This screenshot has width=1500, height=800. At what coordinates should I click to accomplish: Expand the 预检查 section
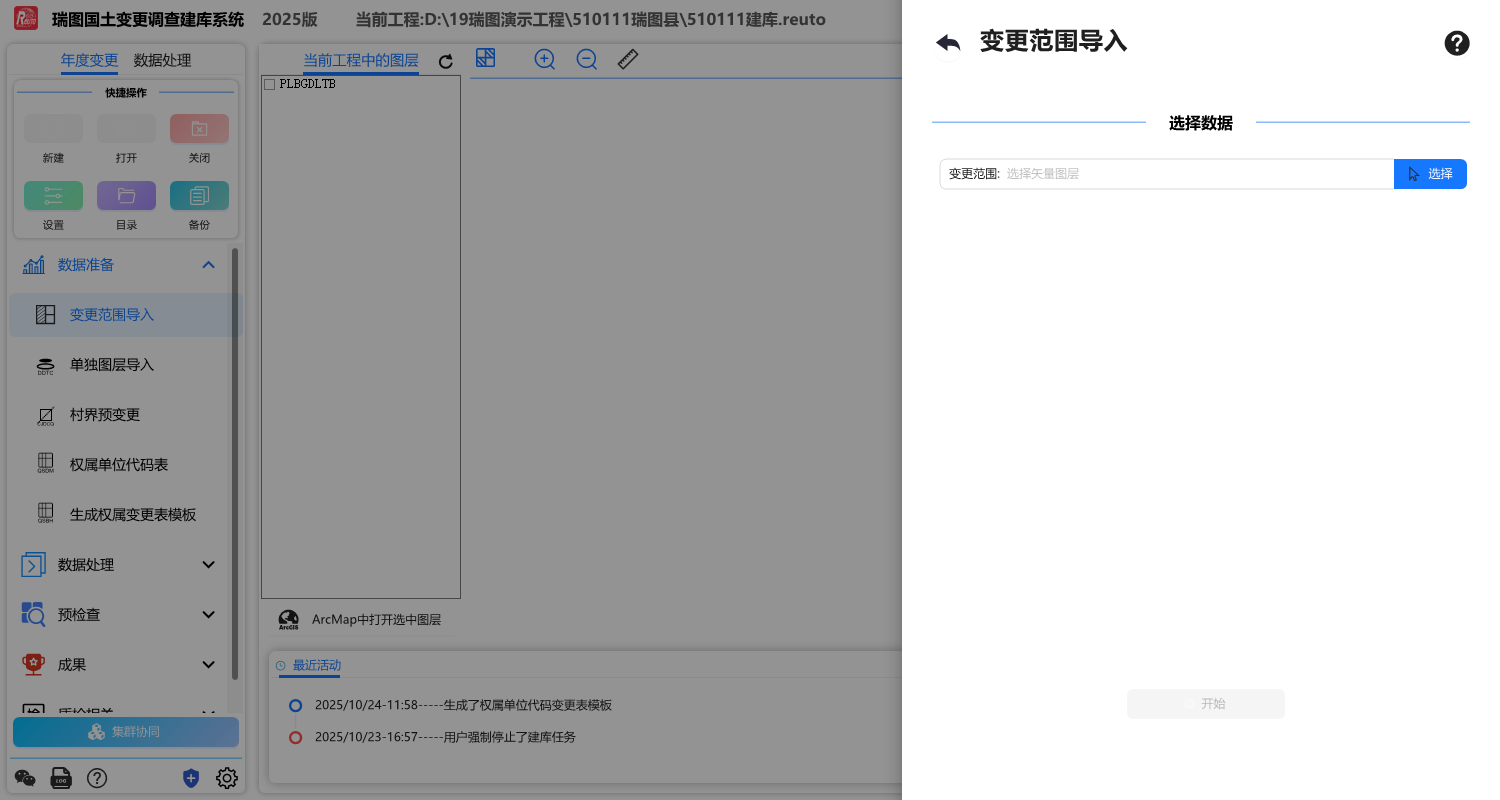pos(208,615)
